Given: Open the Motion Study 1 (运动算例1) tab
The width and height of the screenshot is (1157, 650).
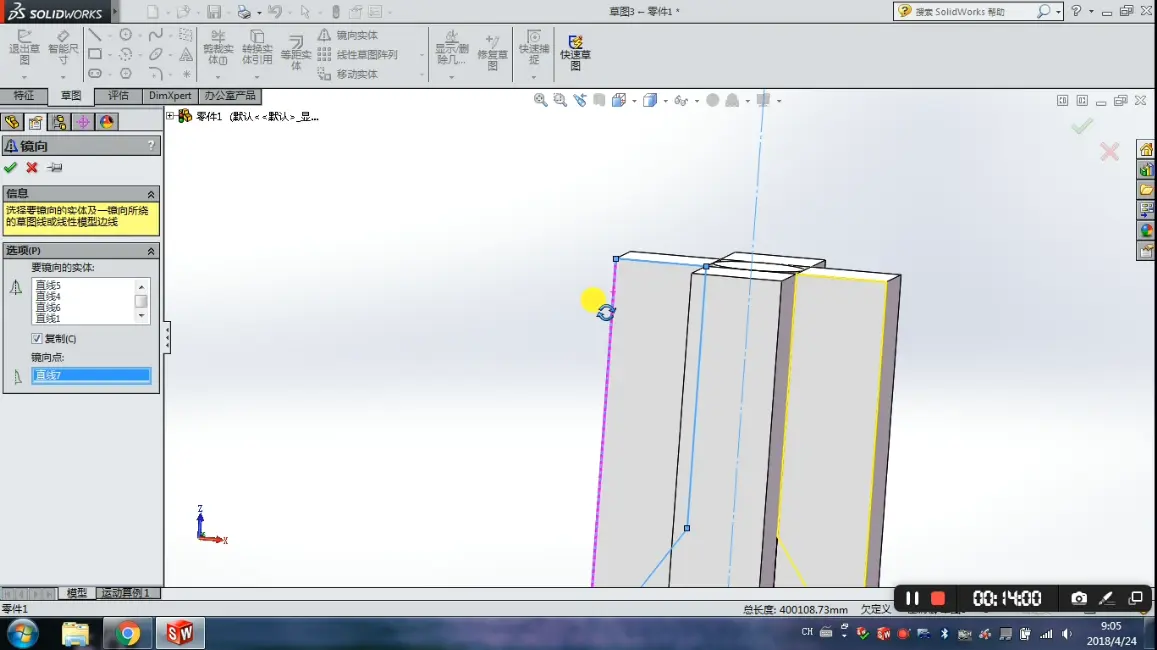Looking at the screenshot, I should pyautogui.click(x=126, y=593).
